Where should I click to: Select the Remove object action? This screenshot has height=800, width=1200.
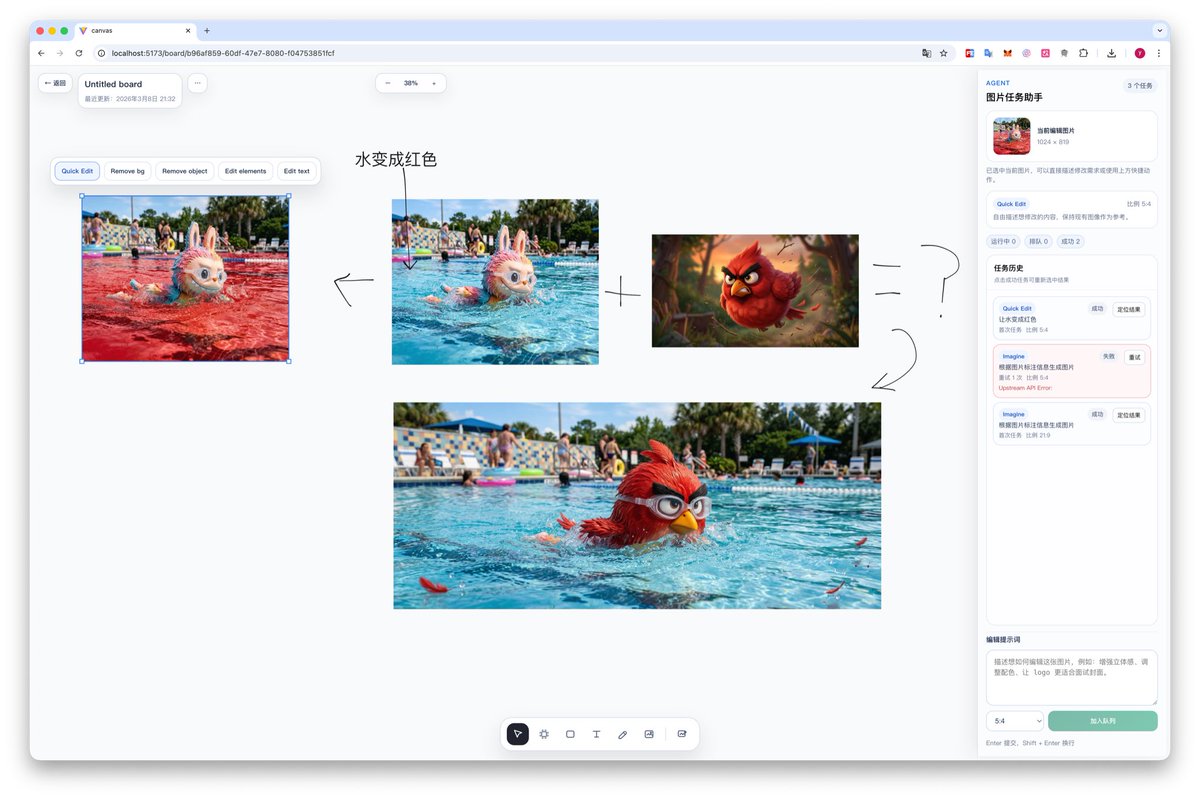185,171
